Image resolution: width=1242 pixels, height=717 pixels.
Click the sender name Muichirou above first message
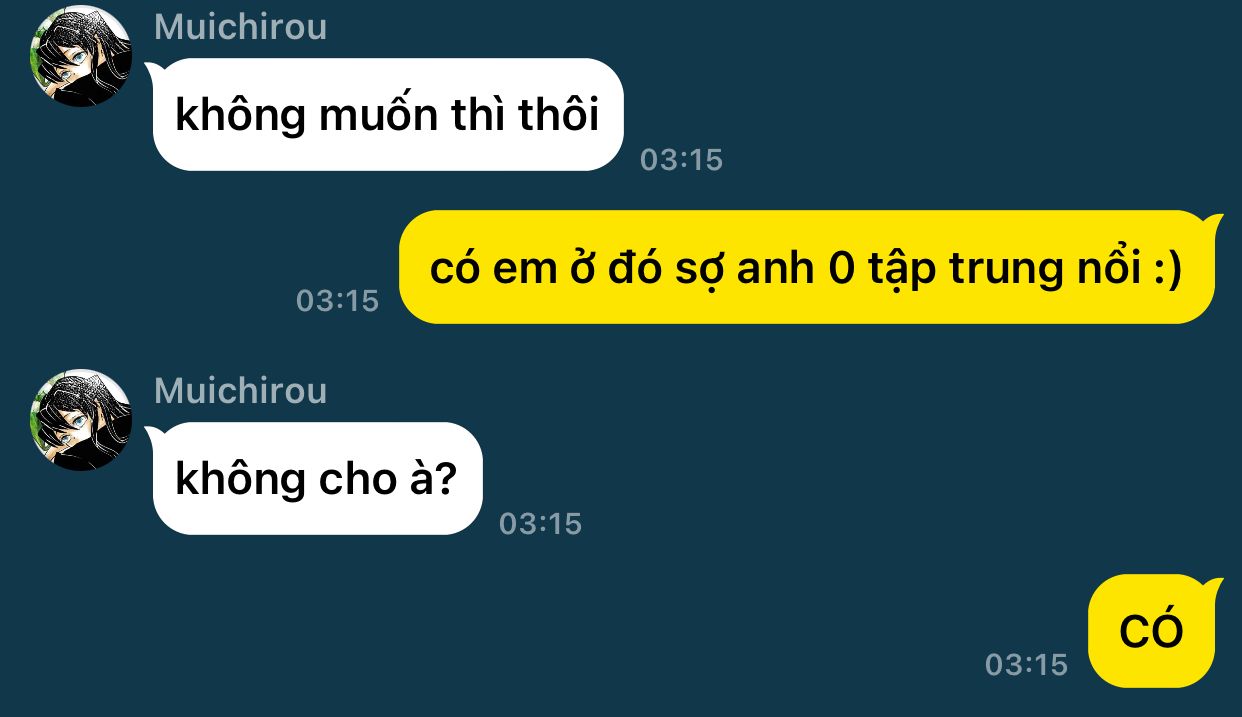(x=241, y=26)
